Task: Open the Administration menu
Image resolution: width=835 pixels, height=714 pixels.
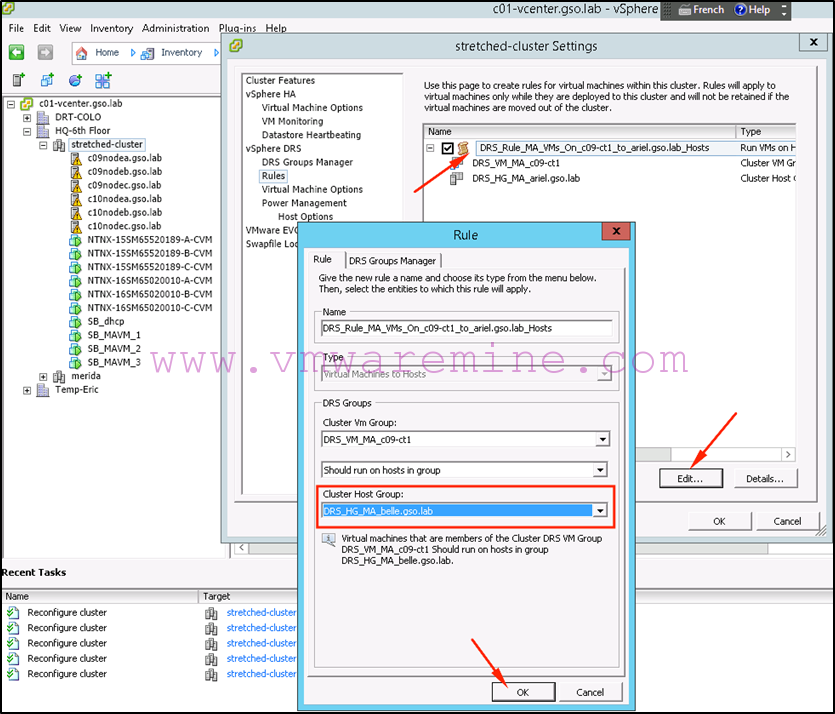Action: tap(175, 28)
